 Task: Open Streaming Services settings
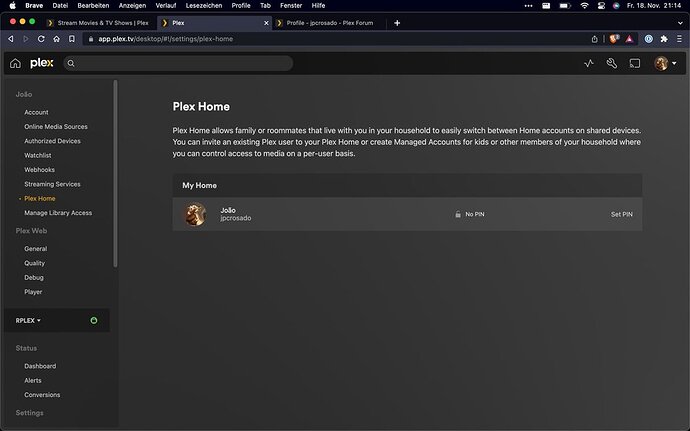point(52,184)
